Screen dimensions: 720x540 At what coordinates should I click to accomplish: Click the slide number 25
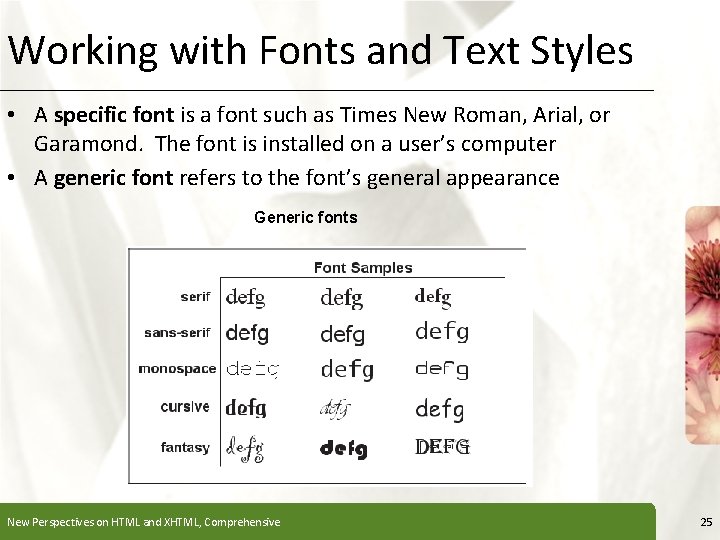click(x=706, y=522)
